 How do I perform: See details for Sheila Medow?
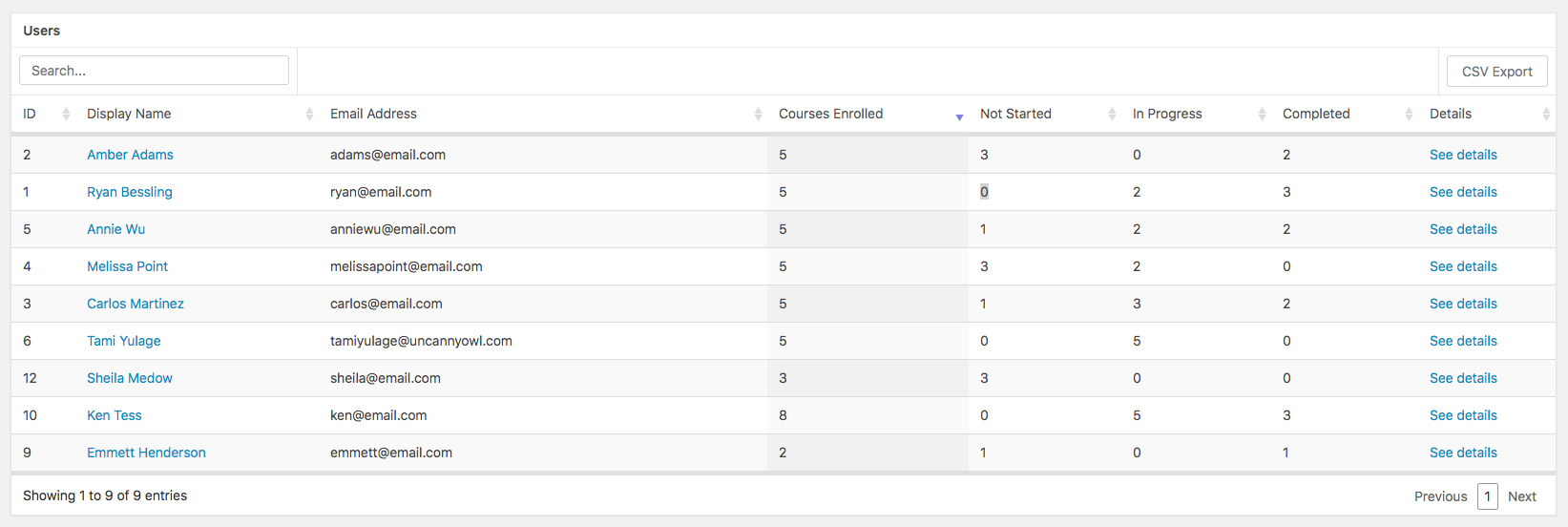1463,378
